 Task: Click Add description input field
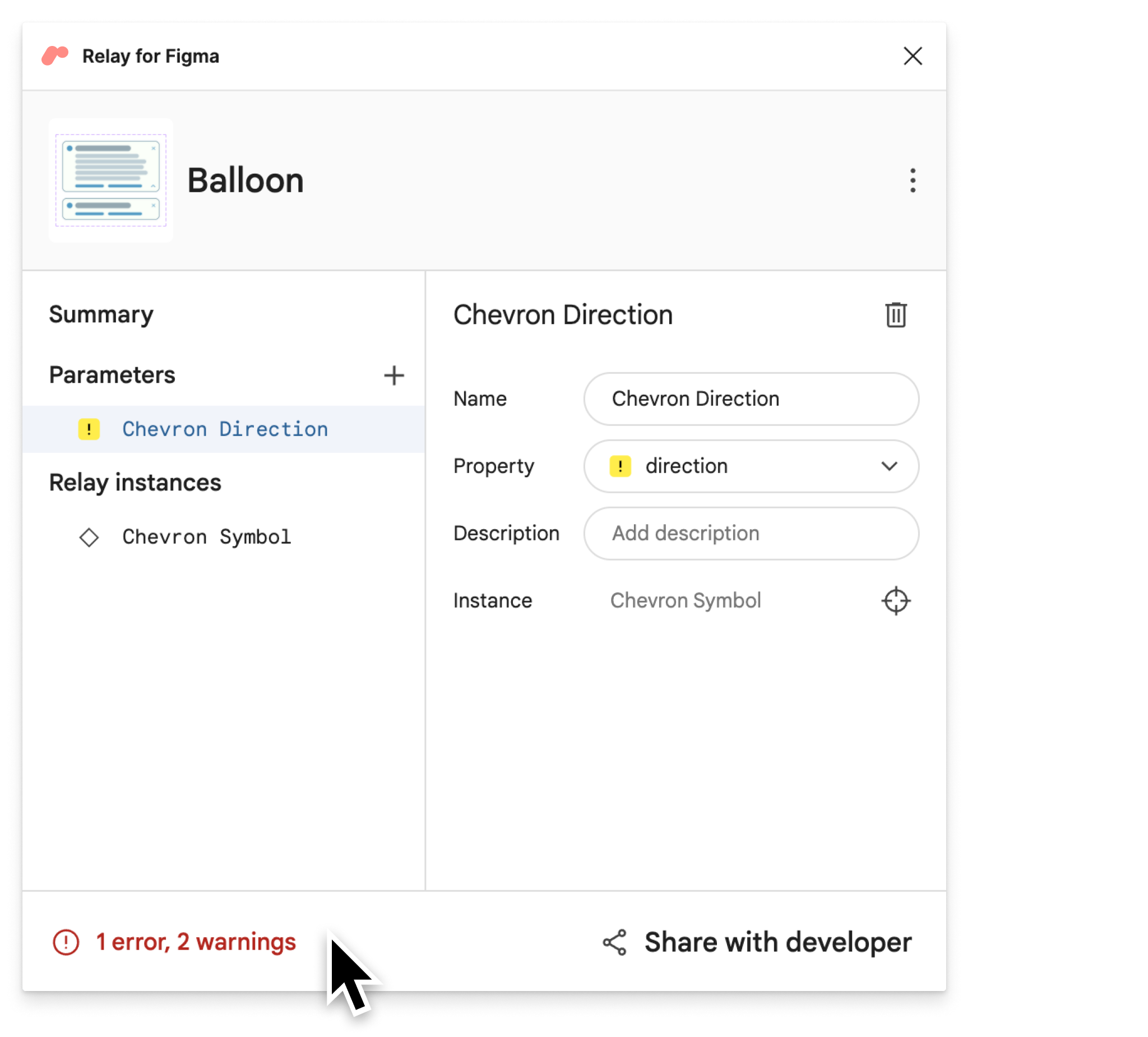(752, 533)
